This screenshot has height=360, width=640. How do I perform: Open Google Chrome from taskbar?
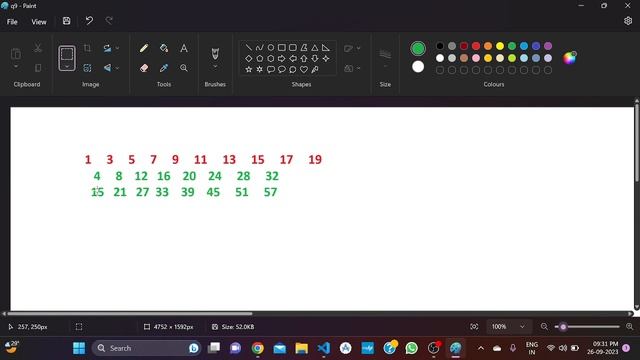[258, 348]
